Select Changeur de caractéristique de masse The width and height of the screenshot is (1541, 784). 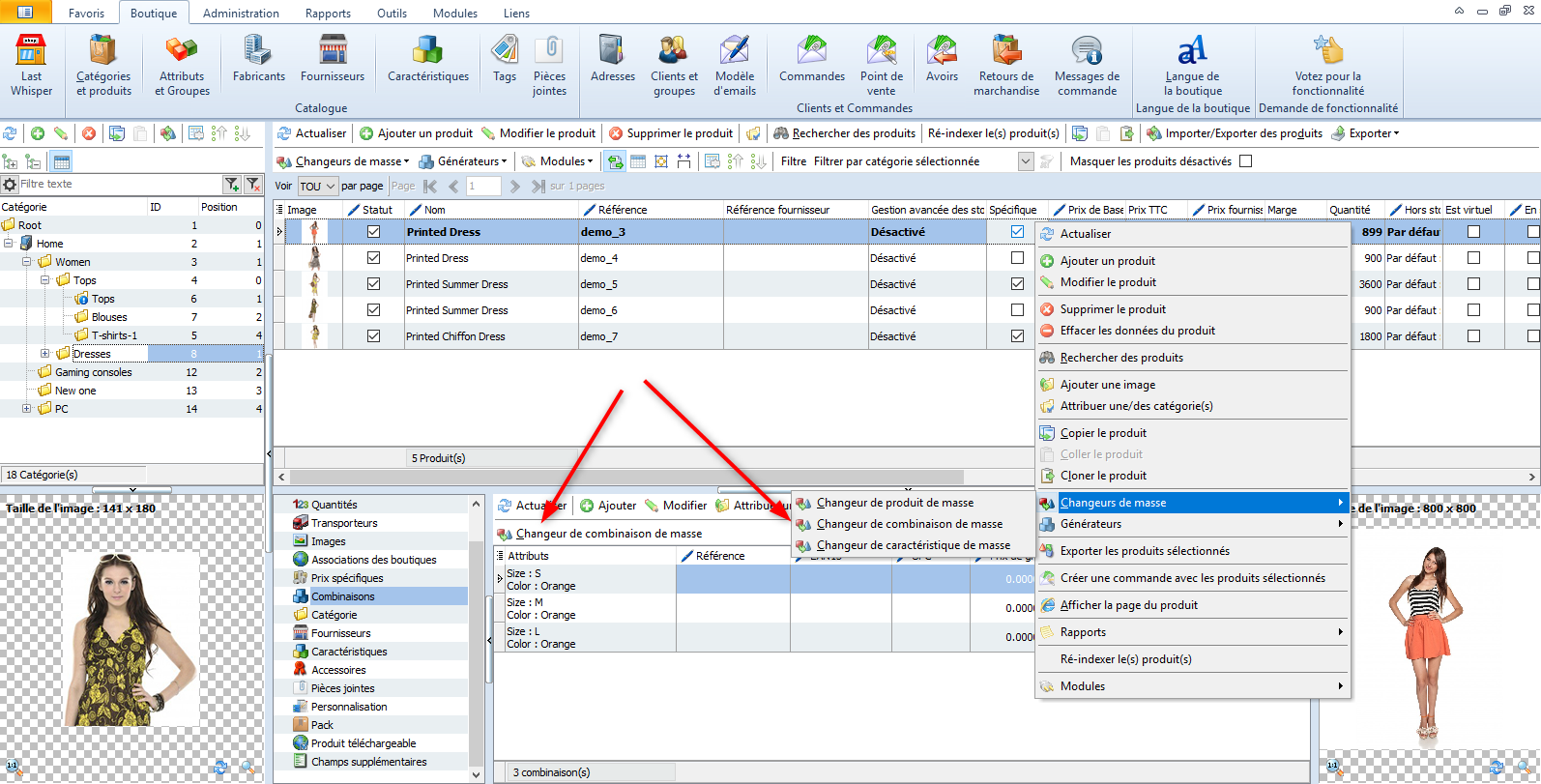pos(914,545)
